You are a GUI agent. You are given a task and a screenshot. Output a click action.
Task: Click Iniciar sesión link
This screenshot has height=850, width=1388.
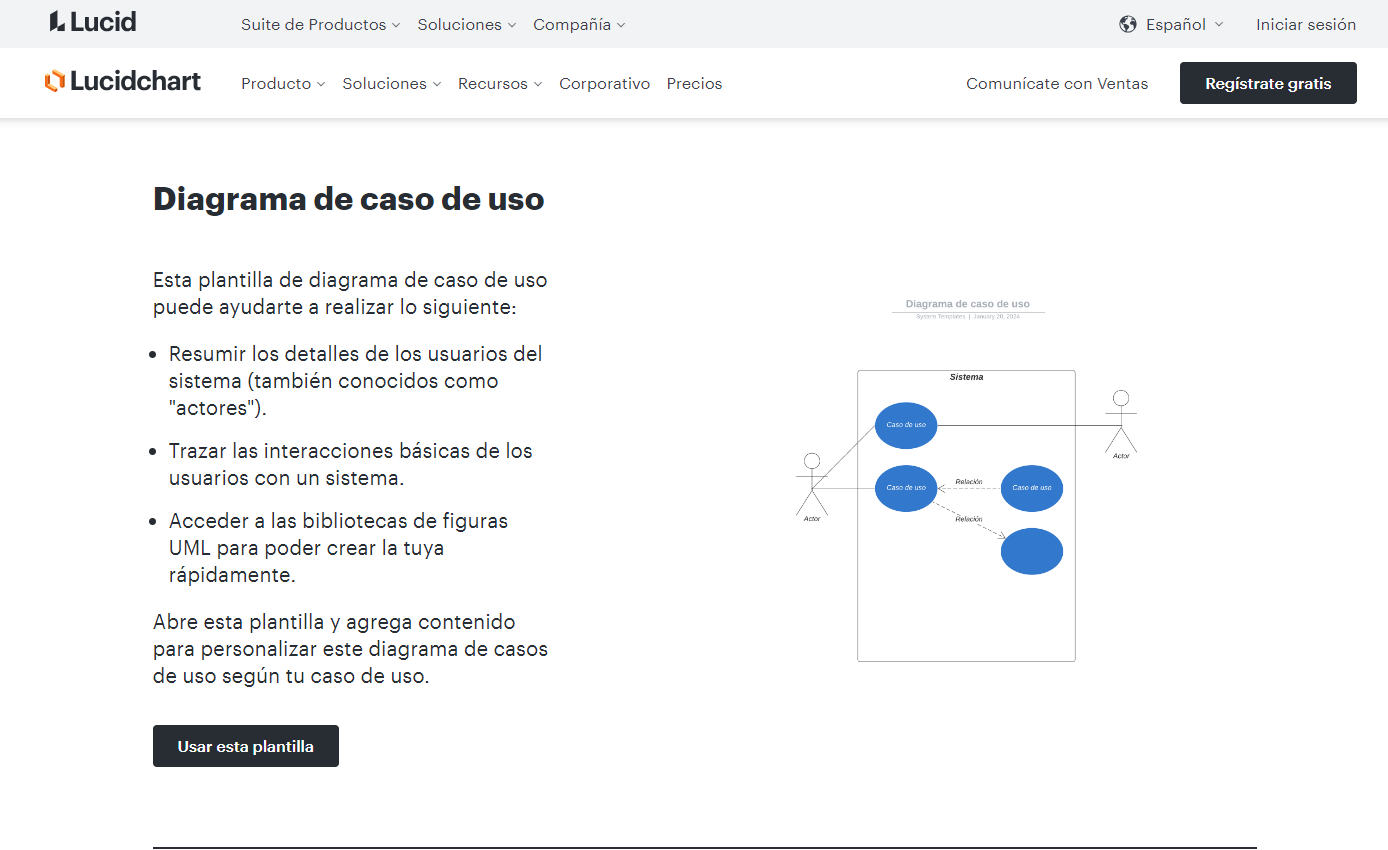[x=1306, y=25]
